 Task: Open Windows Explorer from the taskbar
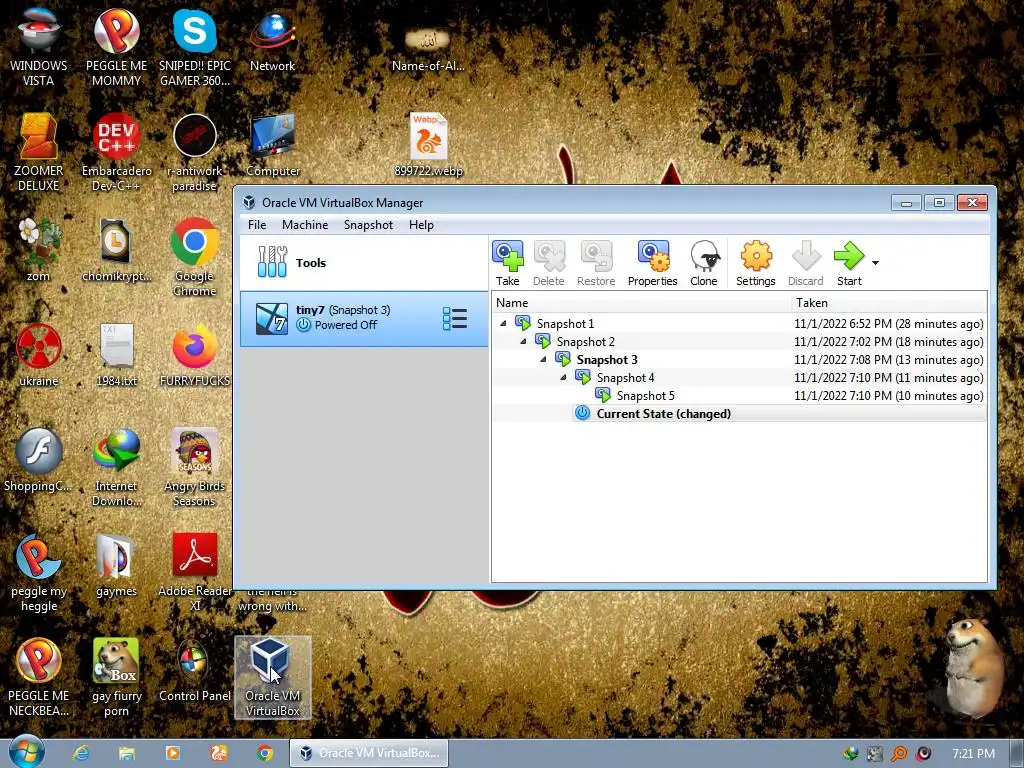tap(127, 753)
